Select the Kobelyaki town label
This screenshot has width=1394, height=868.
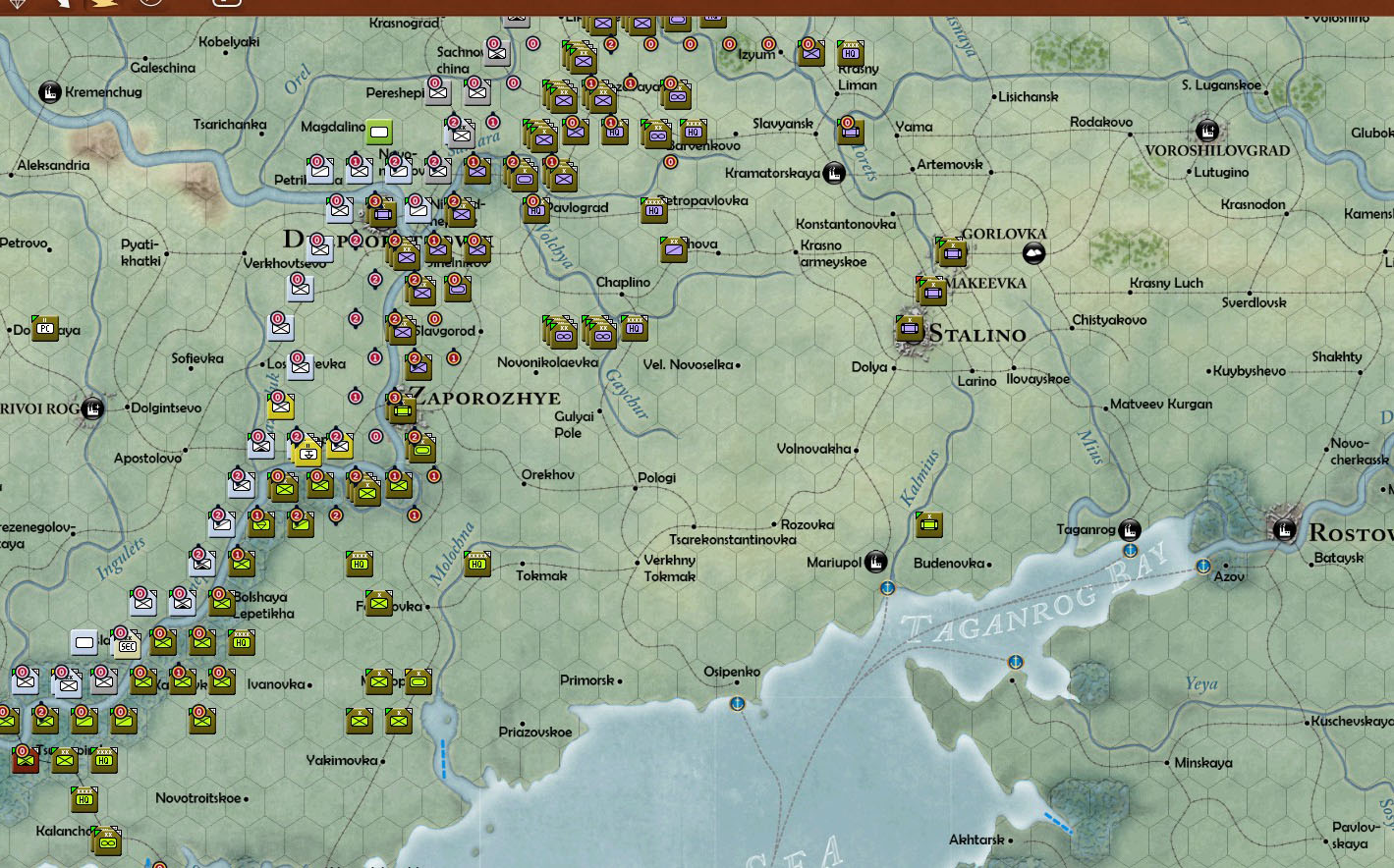point(229,42)
